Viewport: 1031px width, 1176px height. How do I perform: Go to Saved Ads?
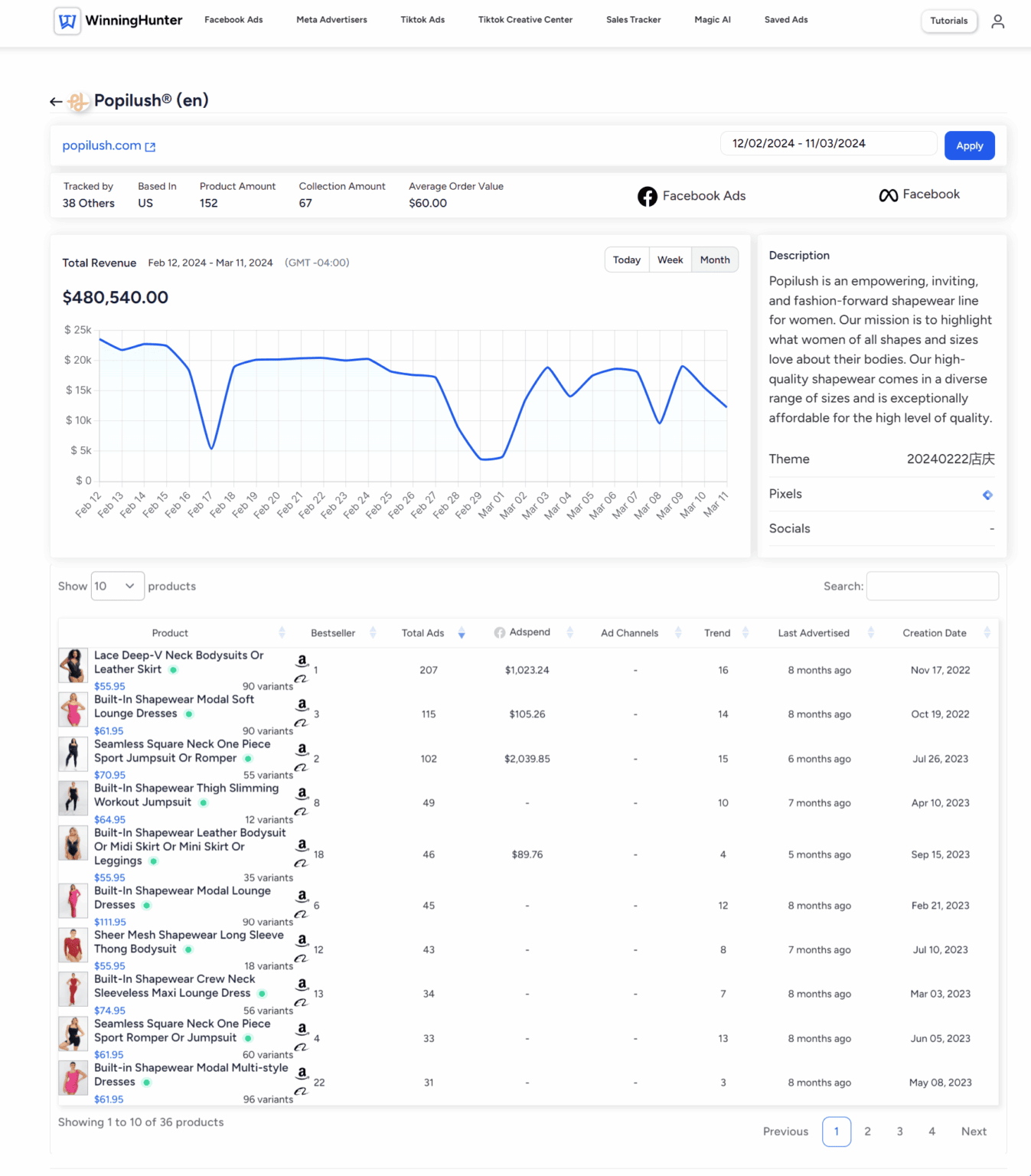point(786,20)
